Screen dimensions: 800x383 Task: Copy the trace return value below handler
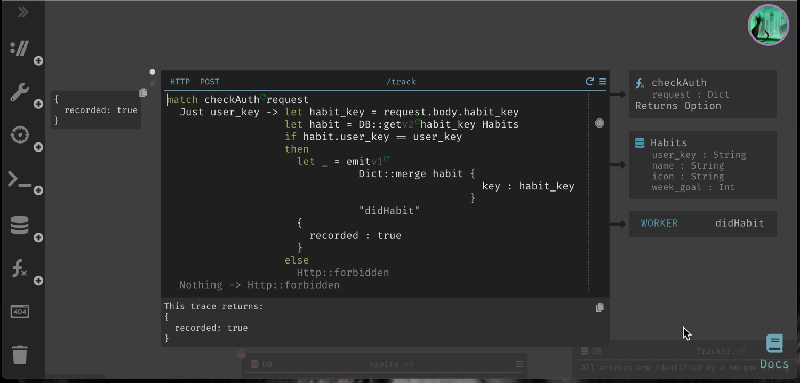point(600,308)
